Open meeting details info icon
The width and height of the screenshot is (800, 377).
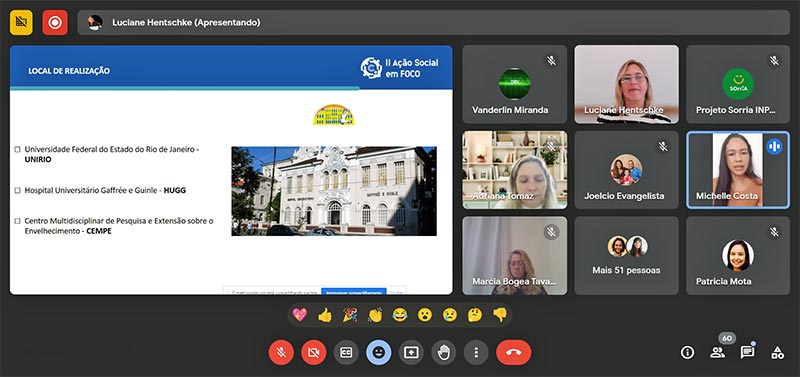coord(687,352)
